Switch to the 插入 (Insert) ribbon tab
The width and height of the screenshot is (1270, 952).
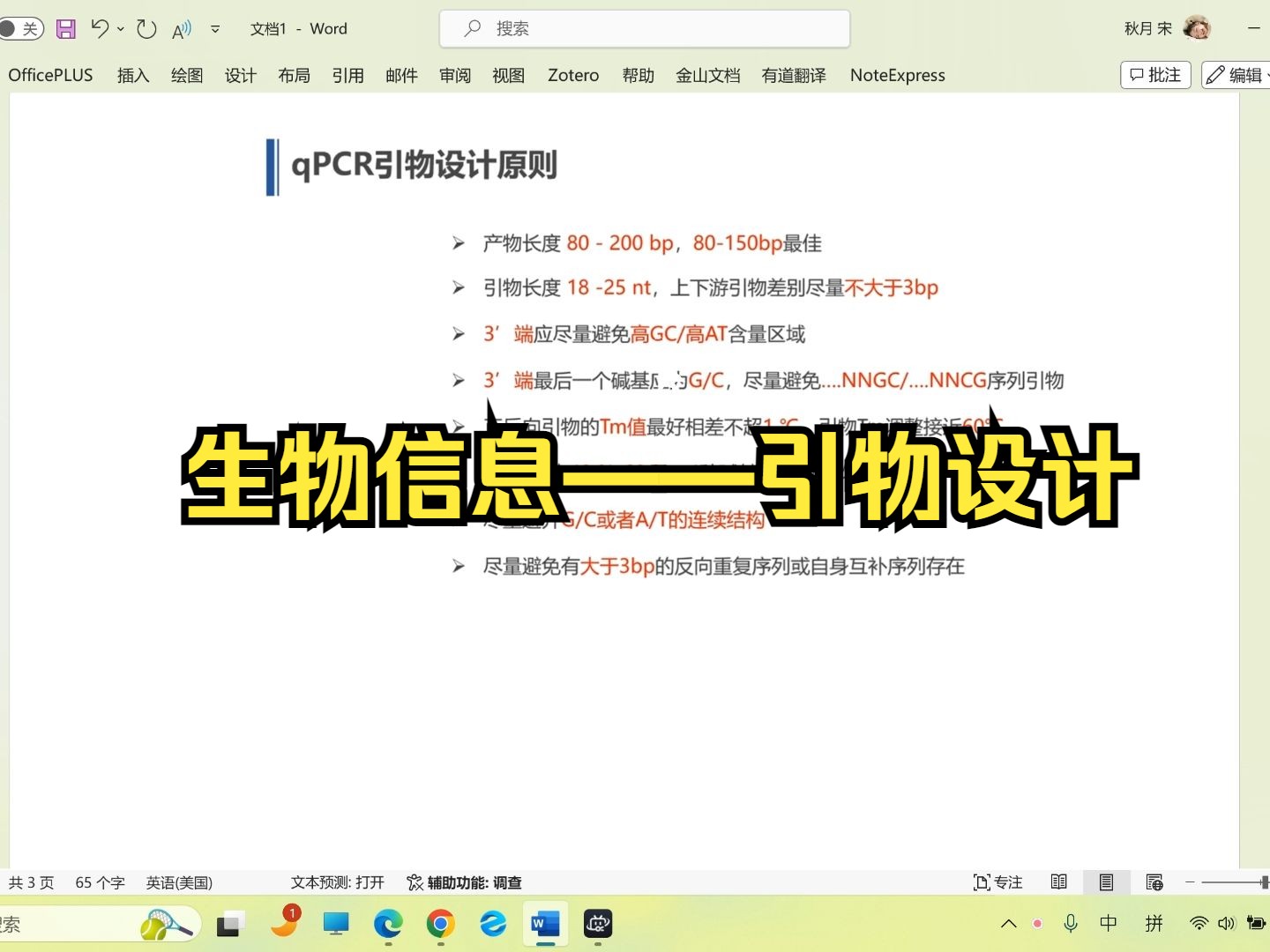(132, 75)
